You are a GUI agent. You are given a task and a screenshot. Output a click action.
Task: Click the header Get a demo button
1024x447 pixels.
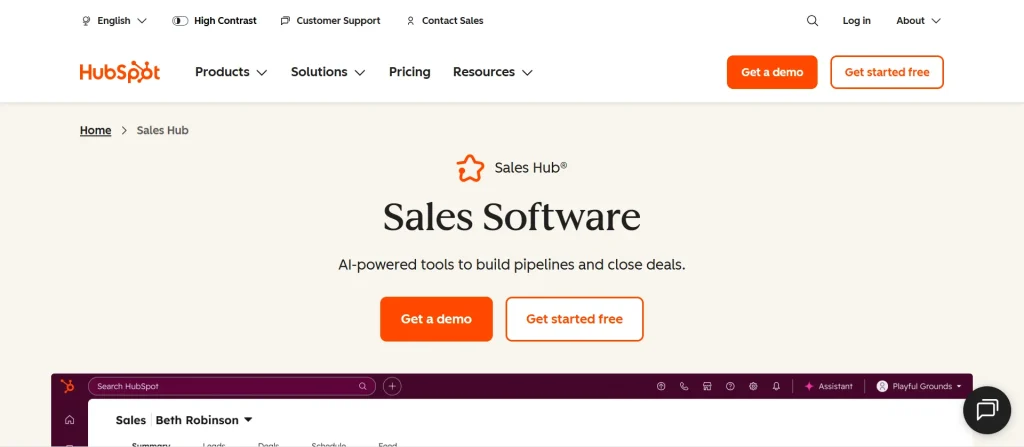[x=772, y=72]
